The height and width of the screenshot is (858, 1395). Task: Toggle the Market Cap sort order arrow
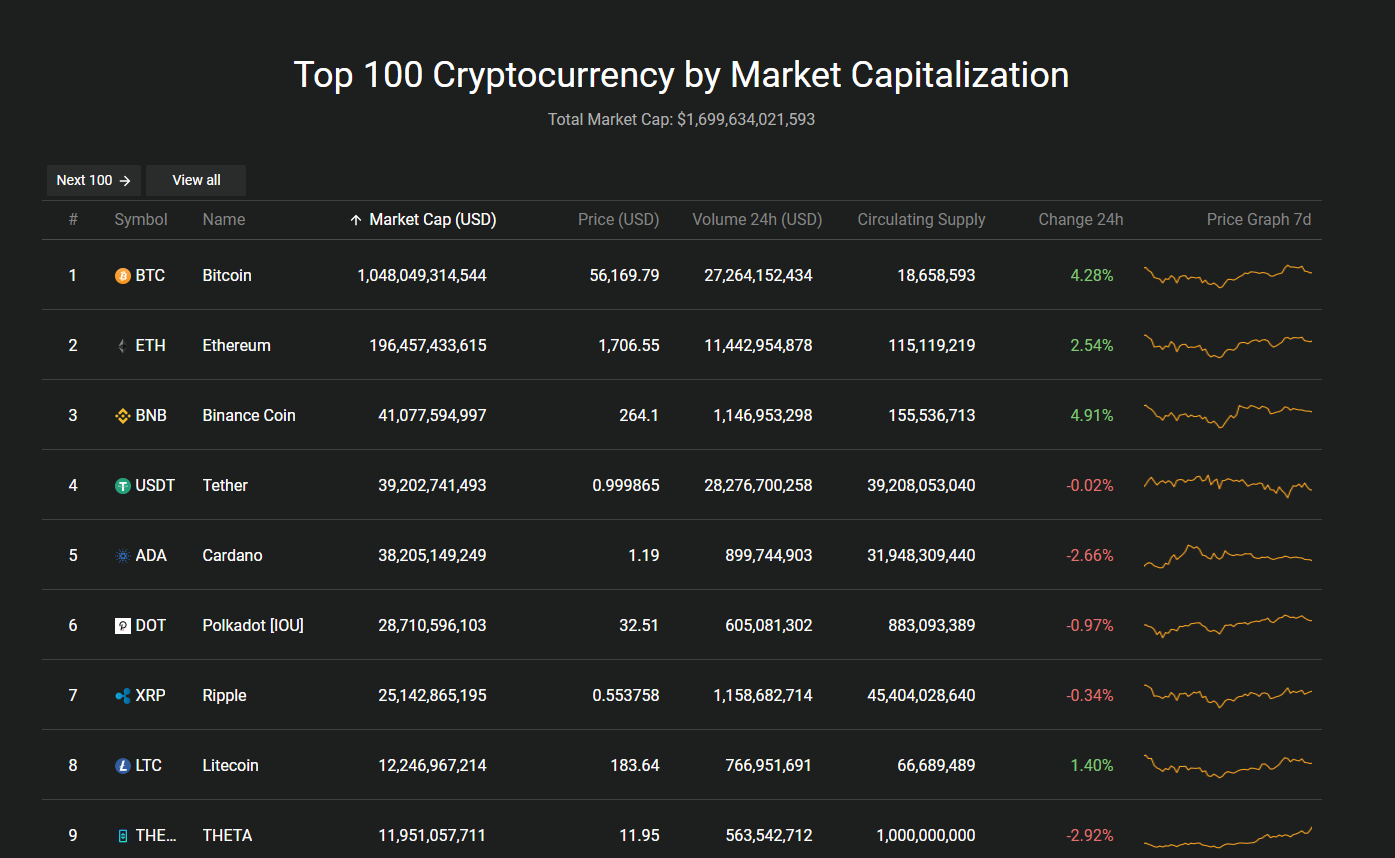point(356,219)
